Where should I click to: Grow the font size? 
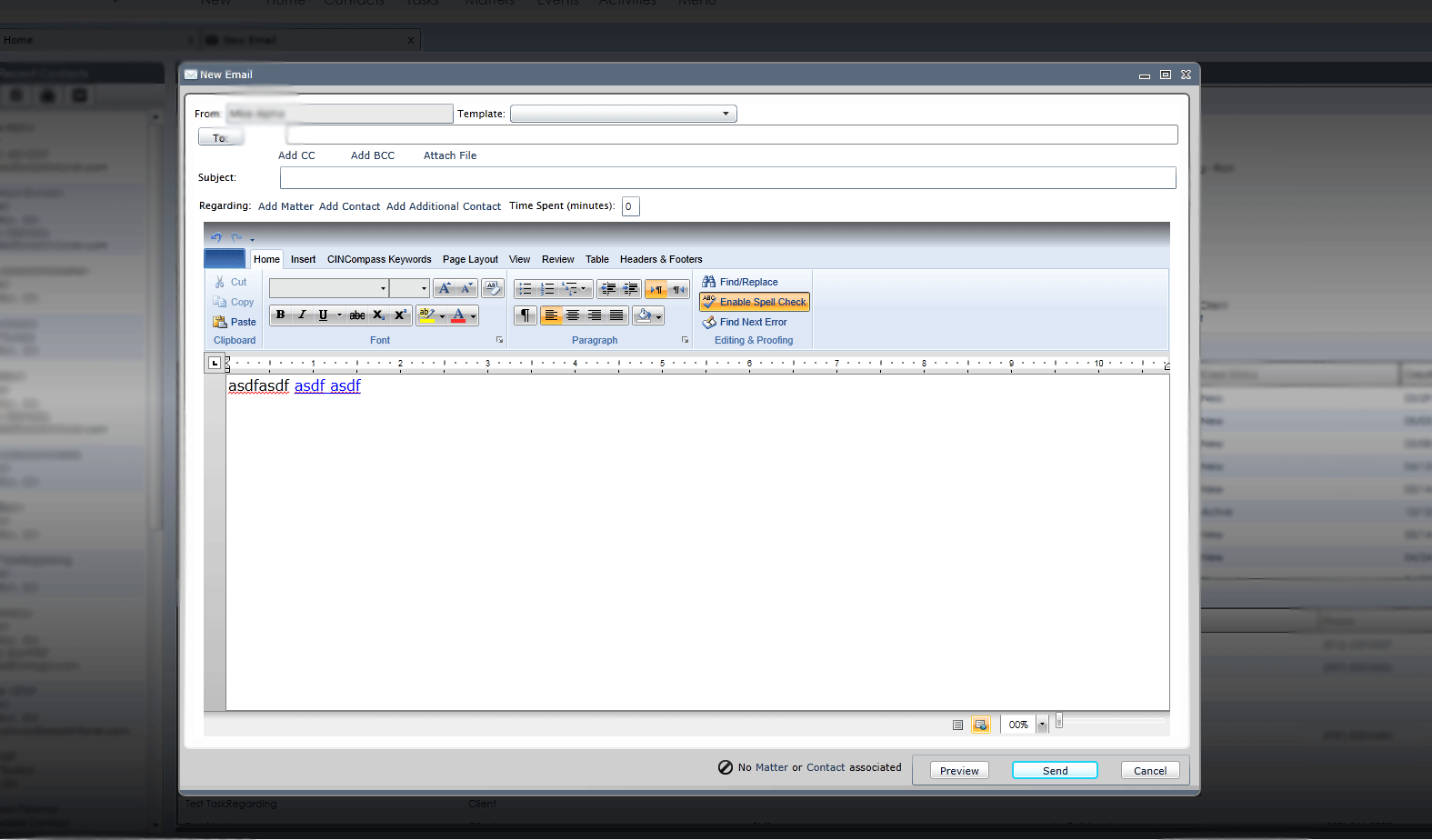click(444, 288)
